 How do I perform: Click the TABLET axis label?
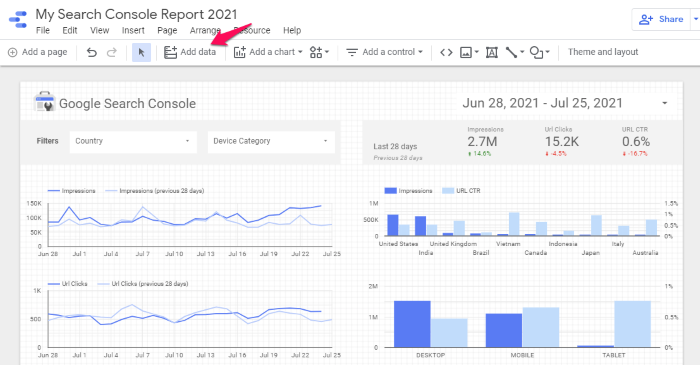614,355
